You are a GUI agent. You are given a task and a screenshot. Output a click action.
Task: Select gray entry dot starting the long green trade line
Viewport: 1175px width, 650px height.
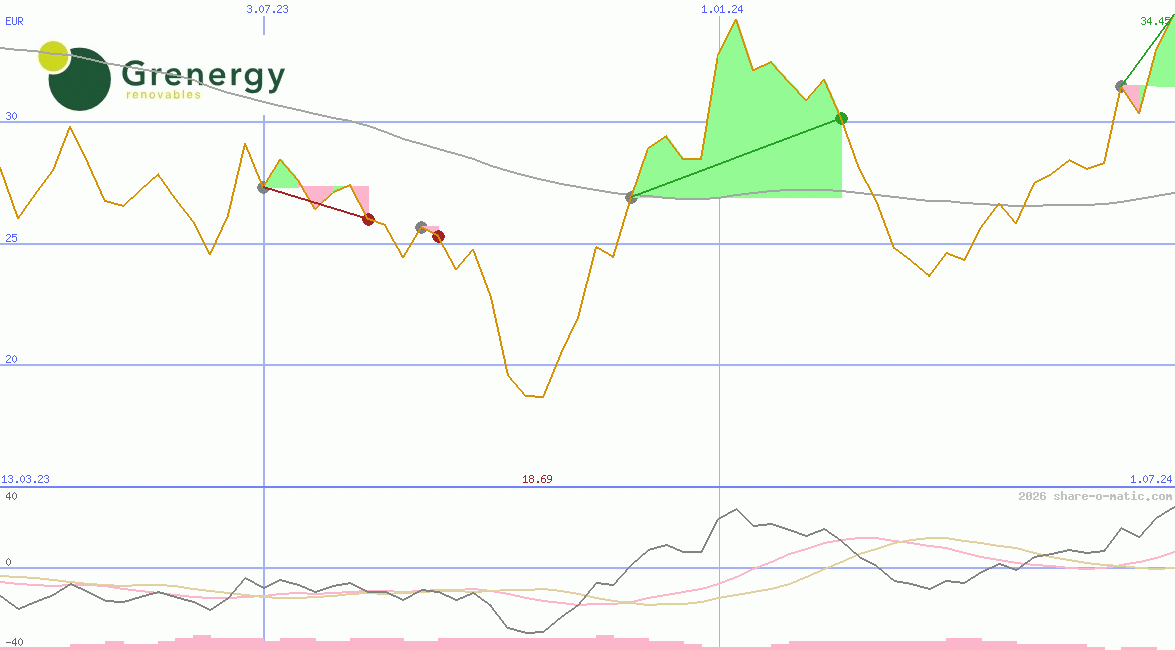coord(631,198)
